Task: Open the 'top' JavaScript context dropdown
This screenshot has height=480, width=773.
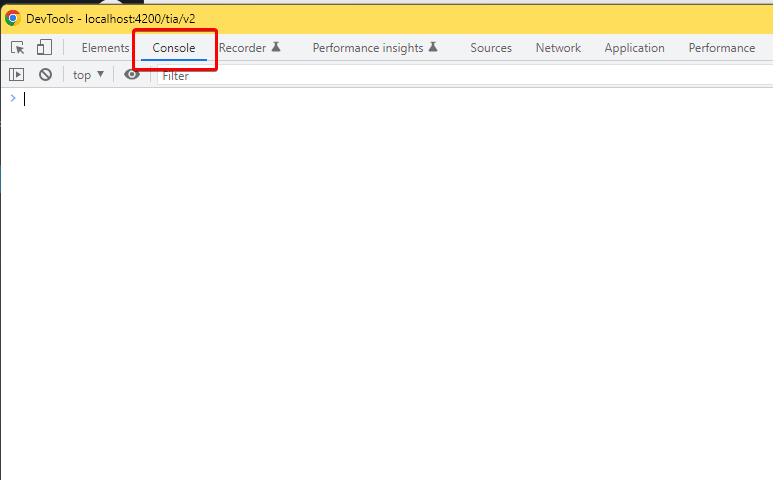Action: (88, 75)
